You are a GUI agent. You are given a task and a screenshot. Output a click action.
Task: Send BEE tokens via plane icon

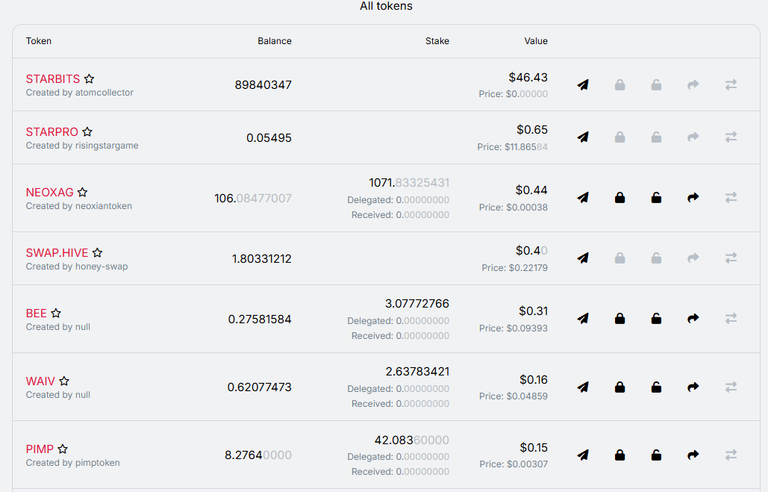pyautogui.click(x=582, y=319)
